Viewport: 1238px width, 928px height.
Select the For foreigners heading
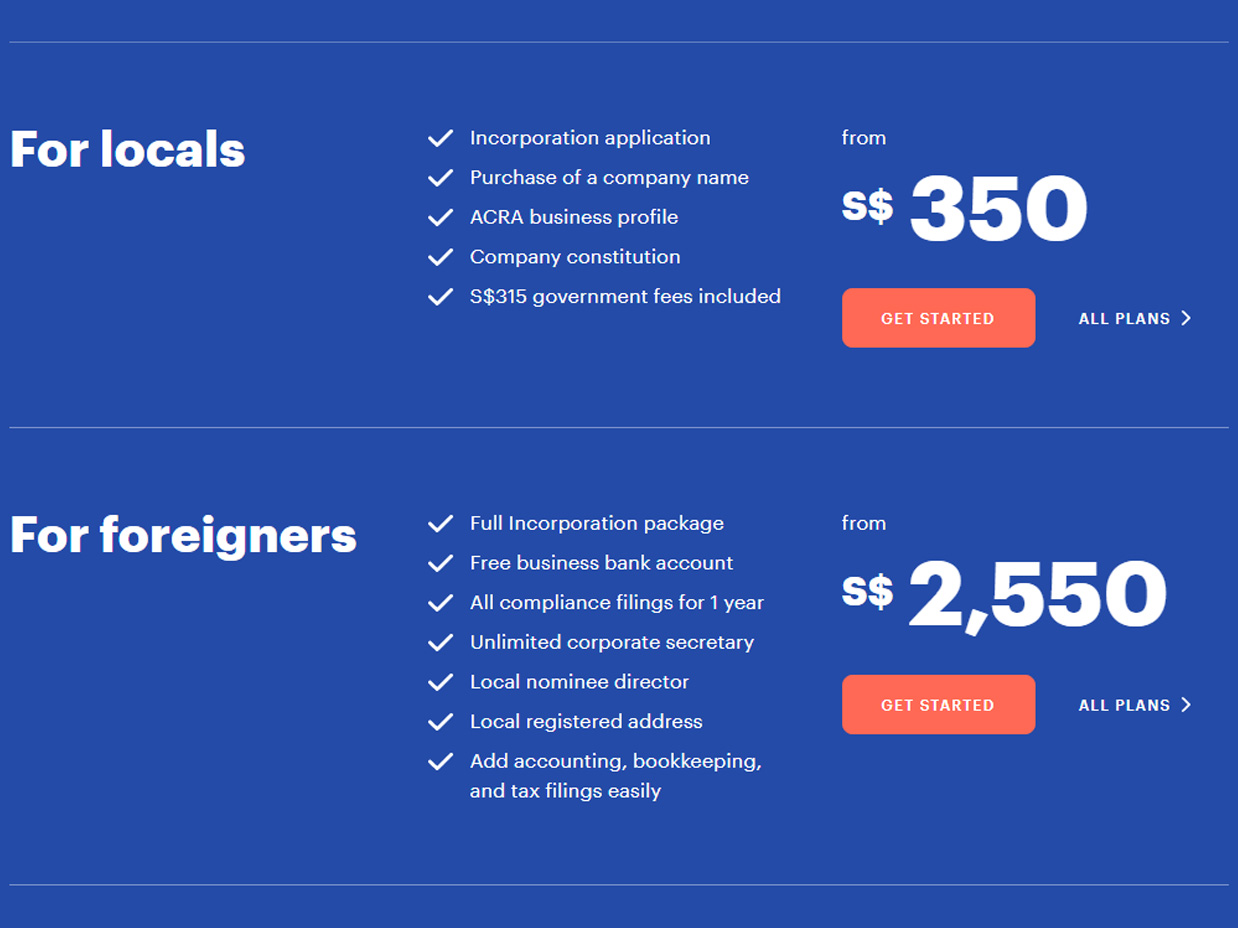click(183, 535)
